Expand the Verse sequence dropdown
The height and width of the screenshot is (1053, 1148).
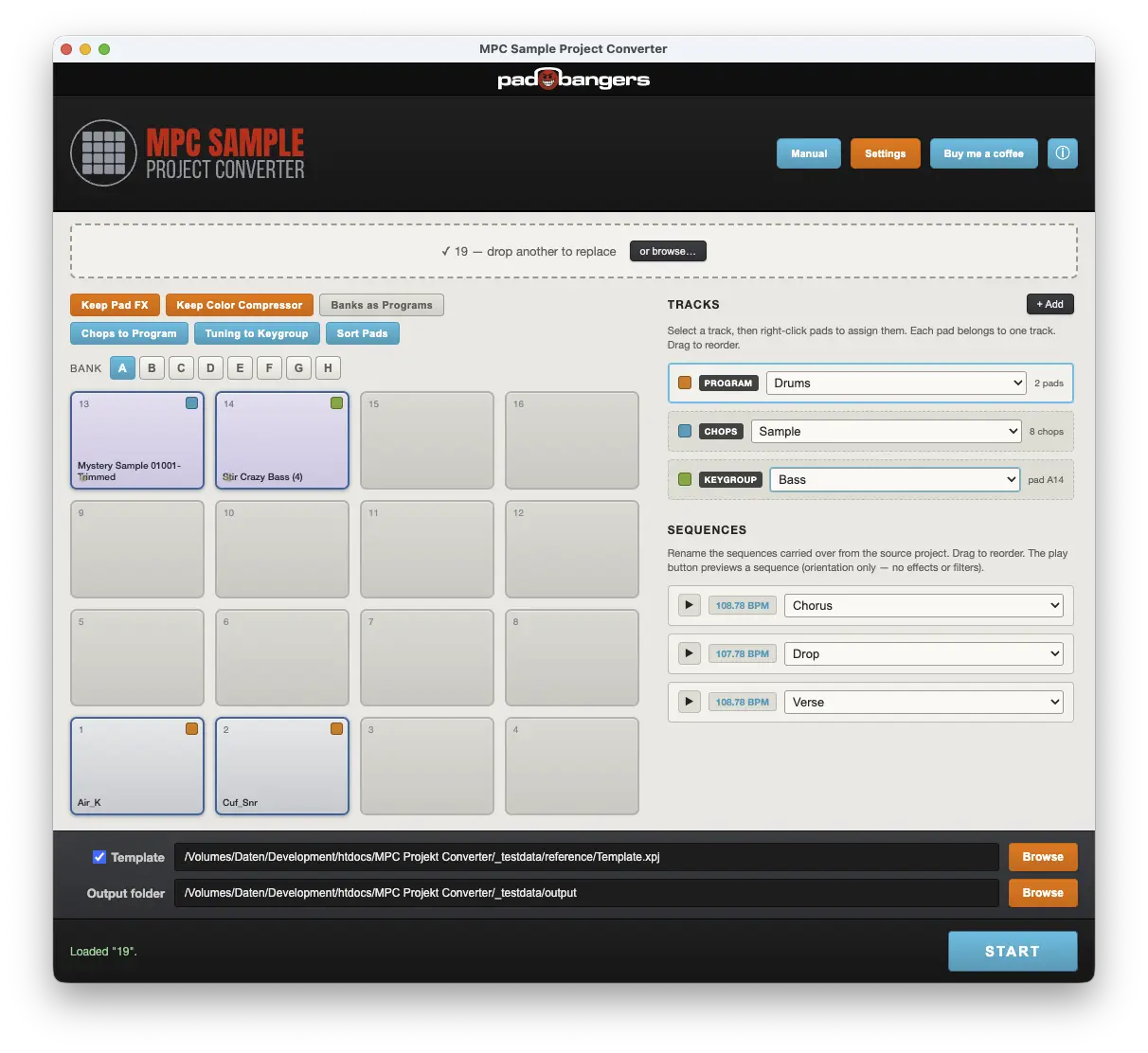pos(924,702)
